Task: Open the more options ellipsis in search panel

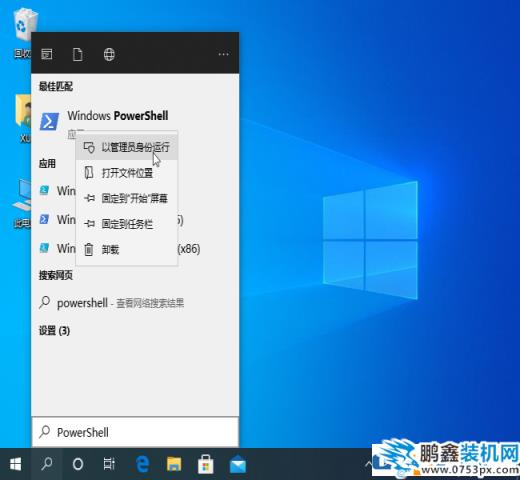Action: click(x=223, y=54)
